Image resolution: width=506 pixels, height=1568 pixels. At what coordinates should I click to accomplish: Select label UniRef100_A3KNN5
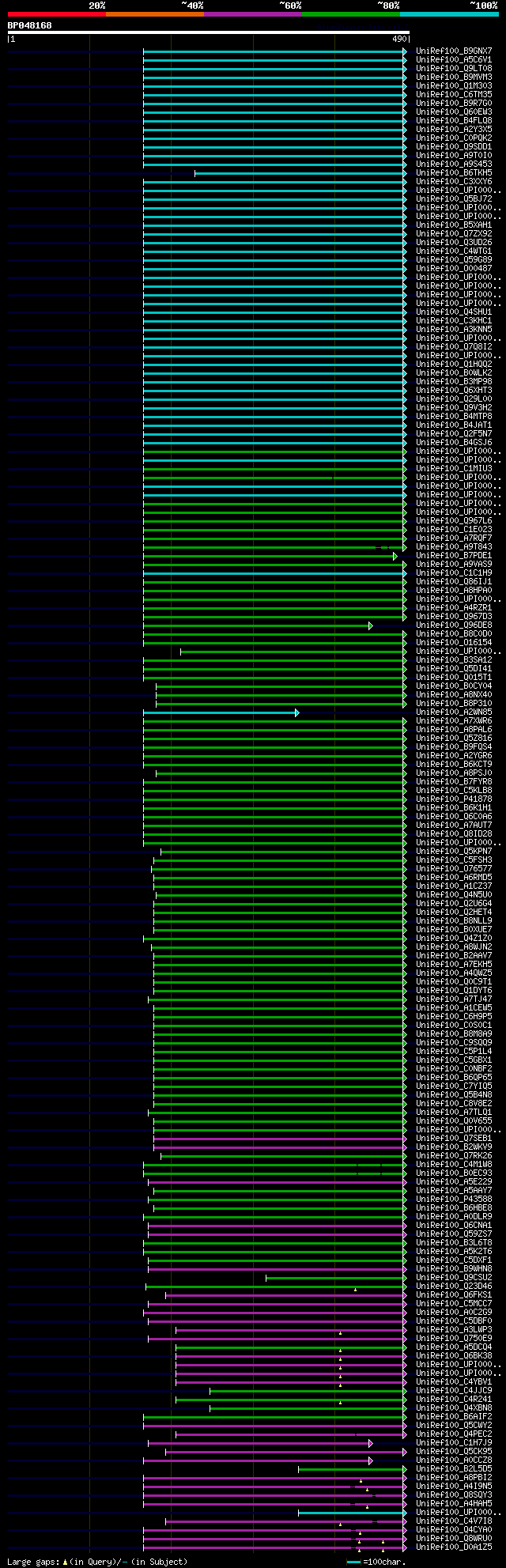[x=454, y=330]
